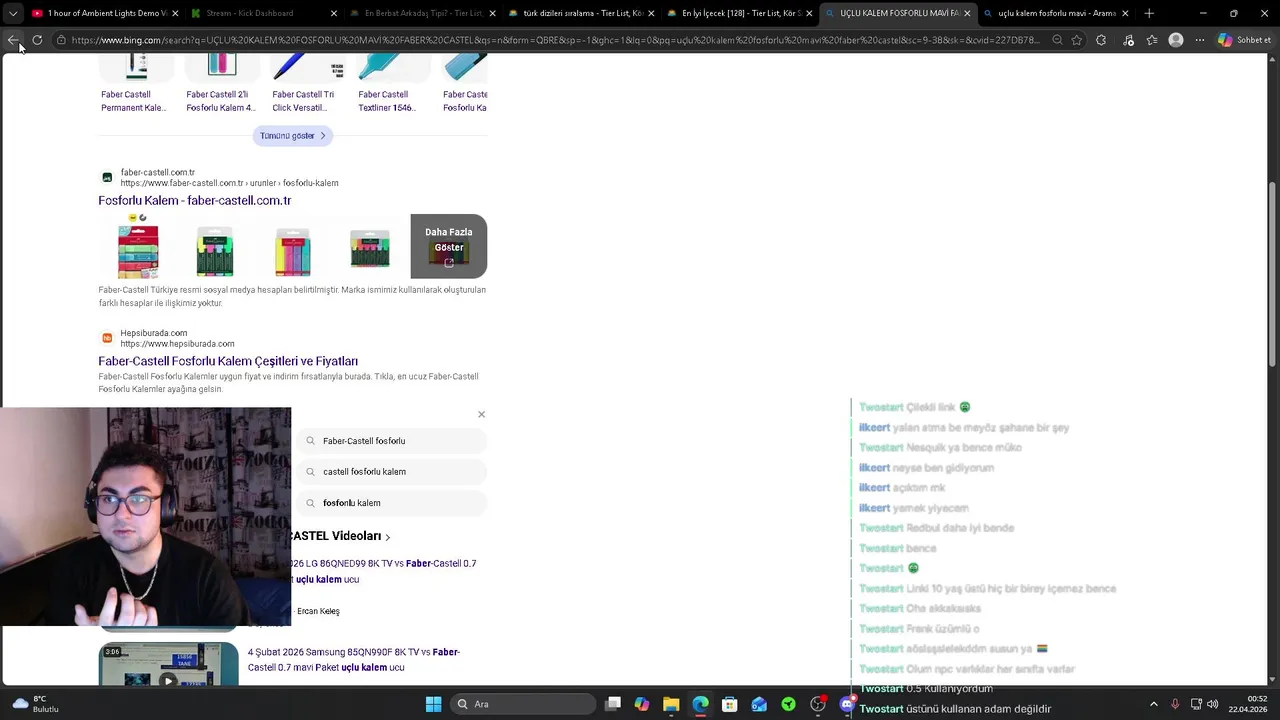
Task: Open the Outlook mail app on the taskbar
Action: tap(759, 704)
